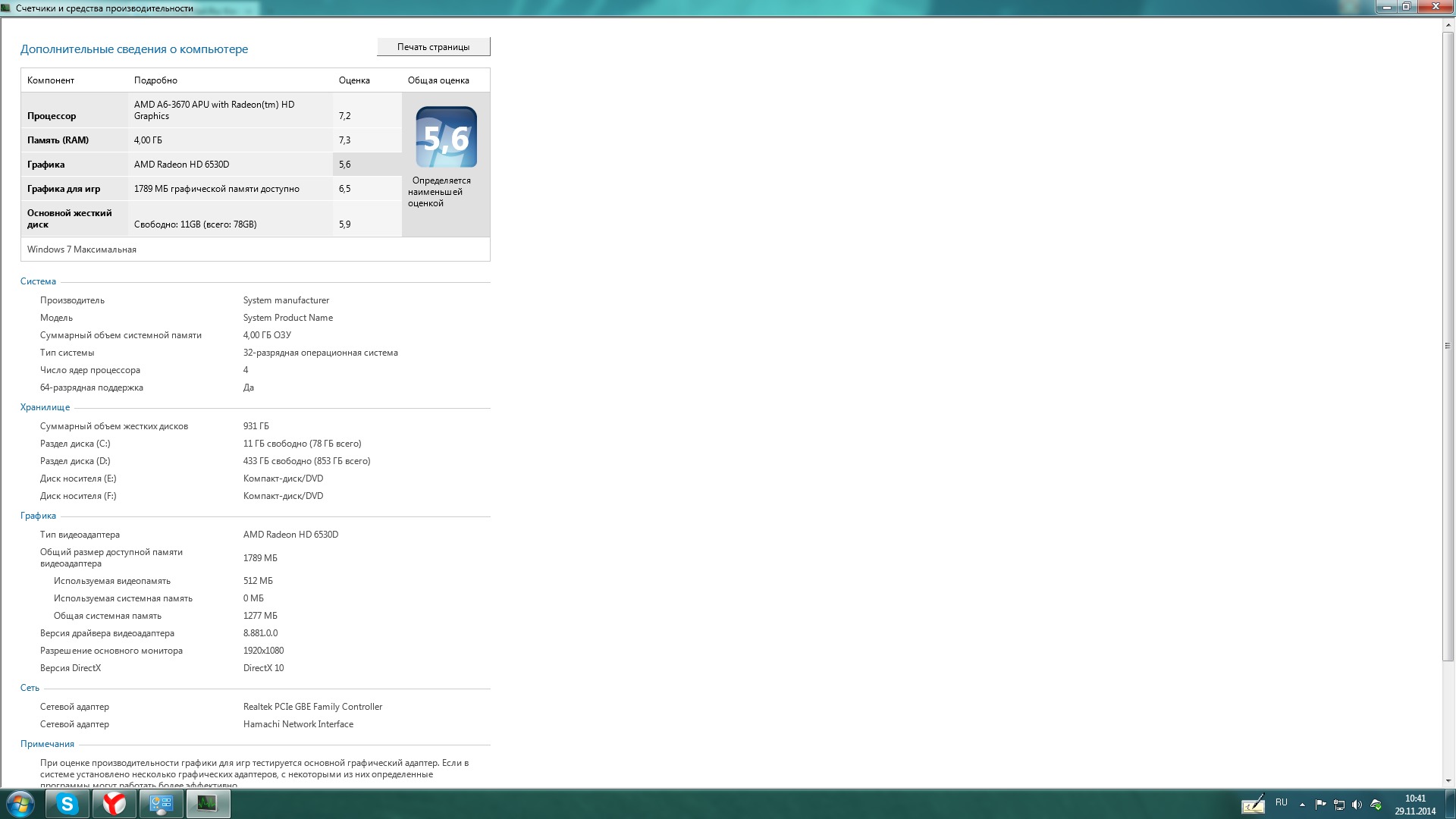The height and width of the screenshot is (819, 1456).
Task: Select the performance monitor taskbar icon
Action: click(208, 804)
